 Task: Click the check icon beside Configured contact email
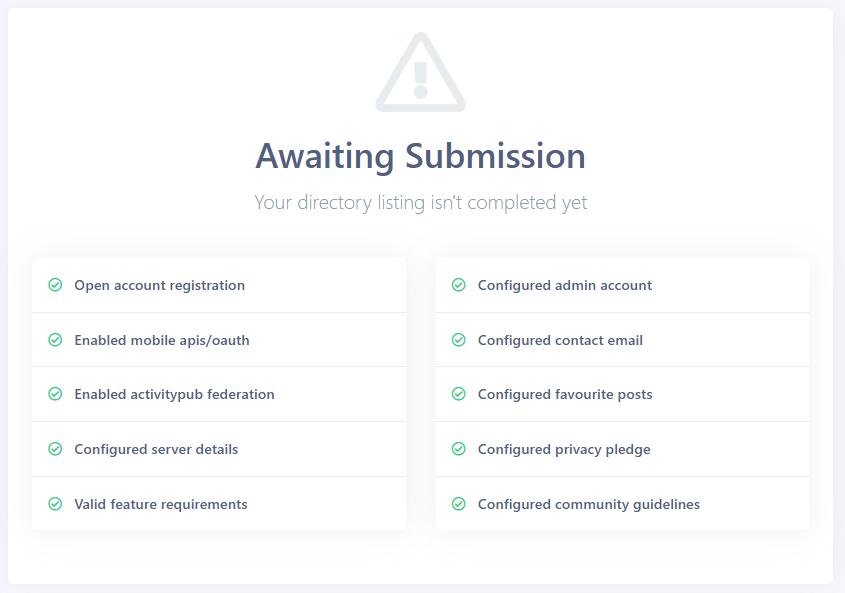(x=459, y=340)
